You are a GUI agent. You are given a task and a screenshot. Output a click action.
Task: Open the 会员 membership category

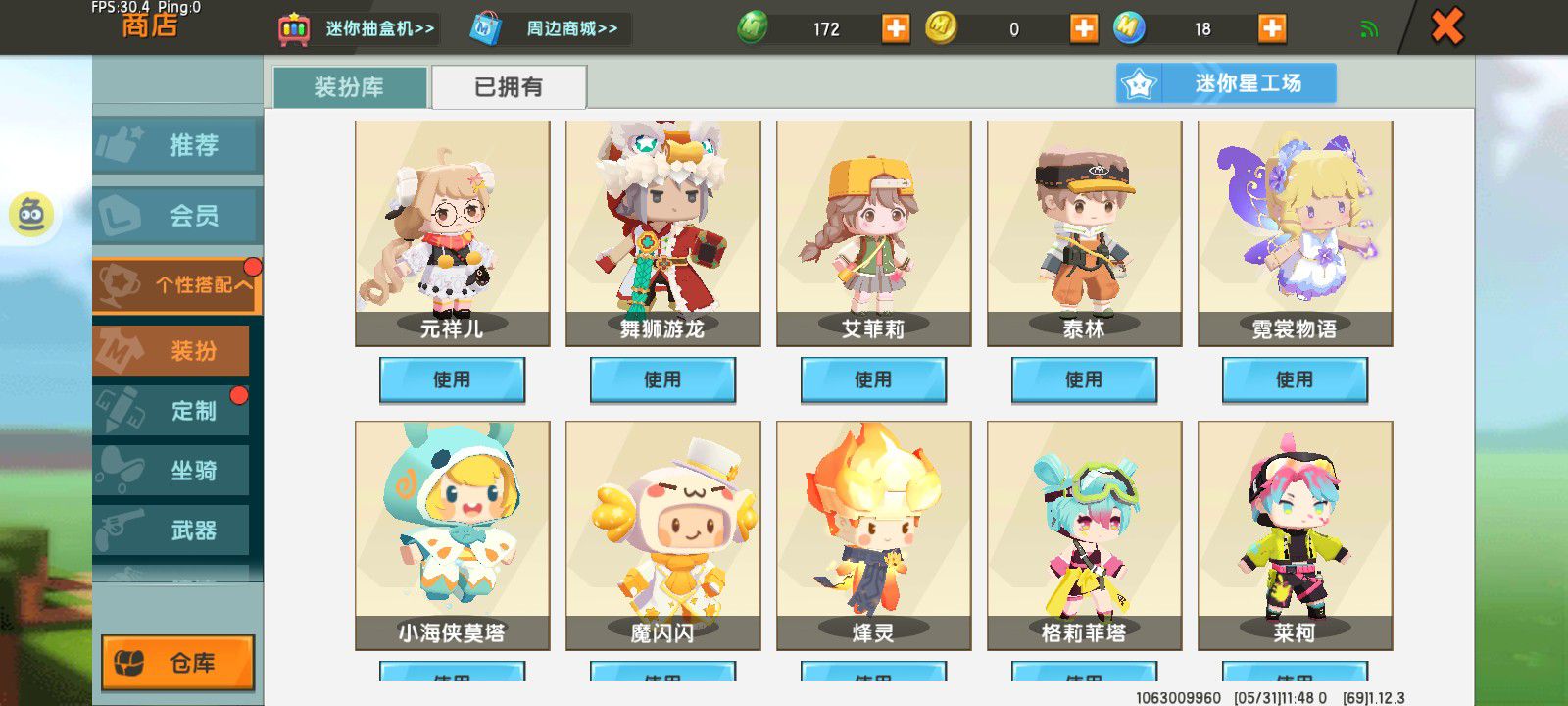[x=177, y=215]
